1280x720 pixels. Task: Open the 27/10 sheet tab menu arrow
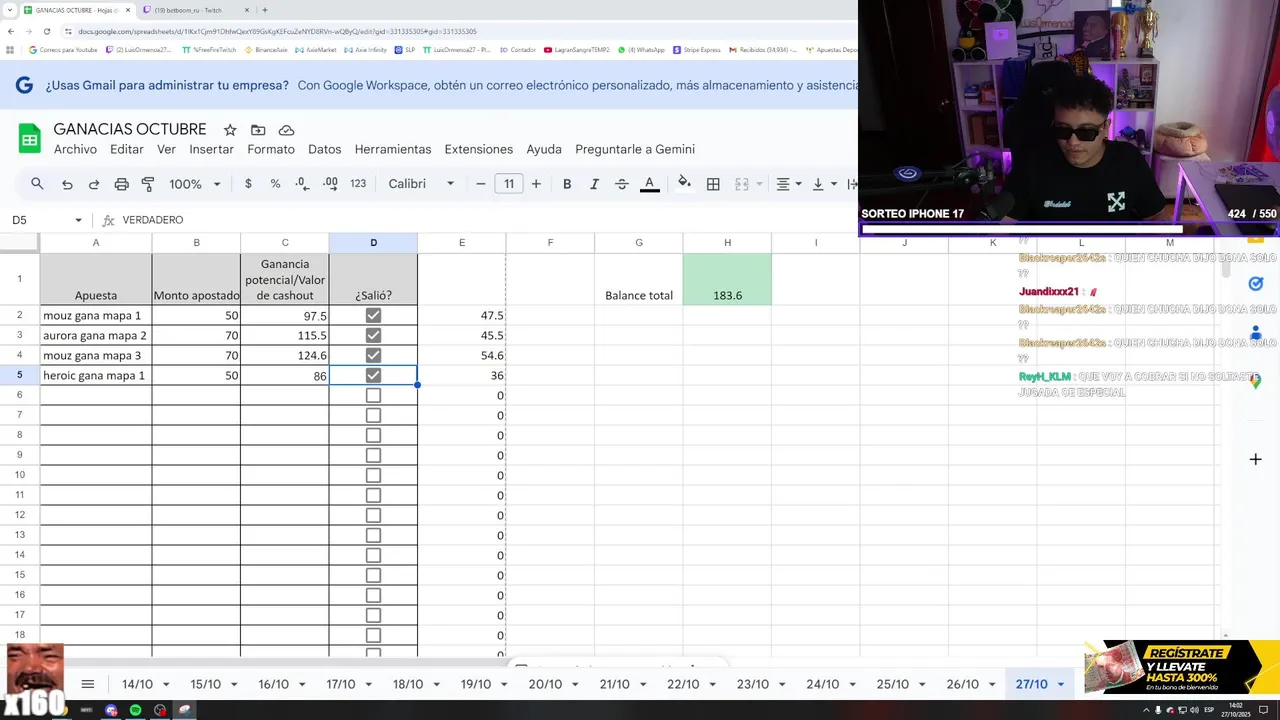coord(1060,685)
